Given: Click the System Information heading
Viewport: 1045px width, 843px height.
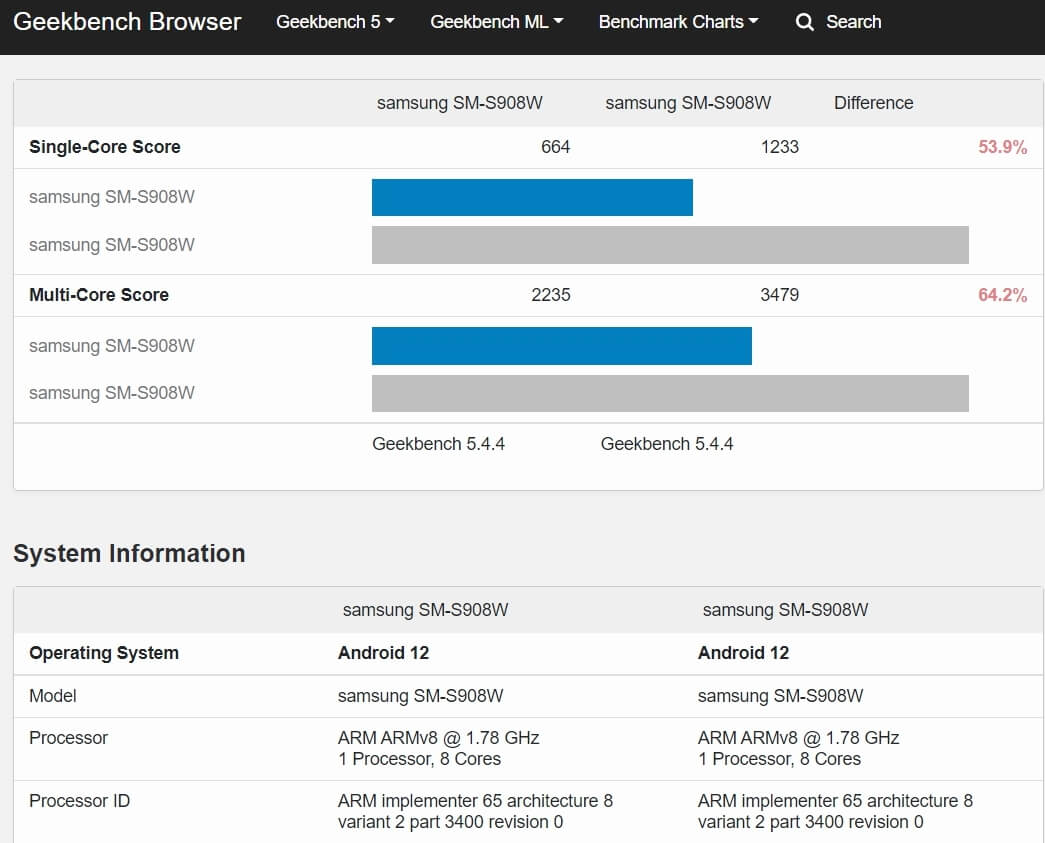Looking at the screenshot, I should (x=129, y=553).
